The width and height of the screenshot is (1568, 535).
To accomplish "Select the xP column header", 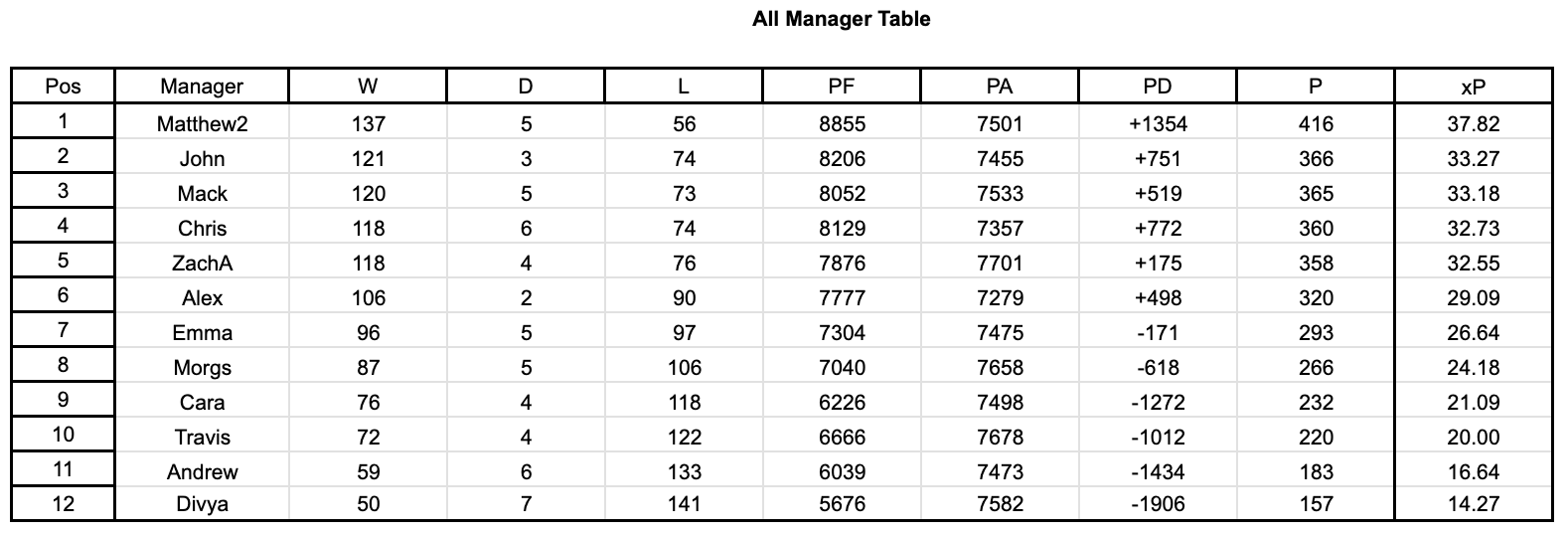I will point(1473,87).
